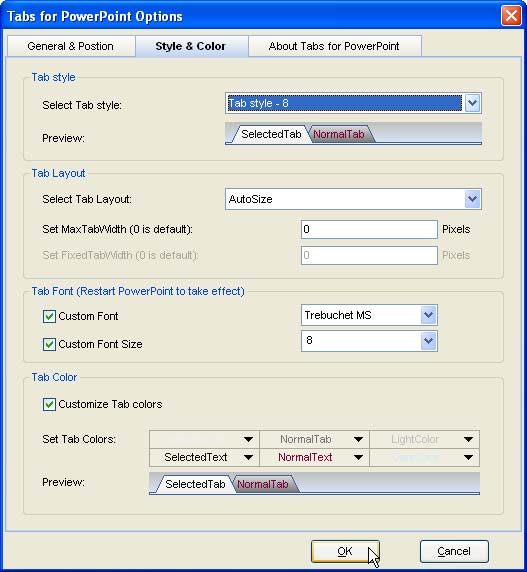Uncheck the Custom Font Size checkbox
Image resolution: width=527 pixels, height=572 pixels.
(49, 344)
